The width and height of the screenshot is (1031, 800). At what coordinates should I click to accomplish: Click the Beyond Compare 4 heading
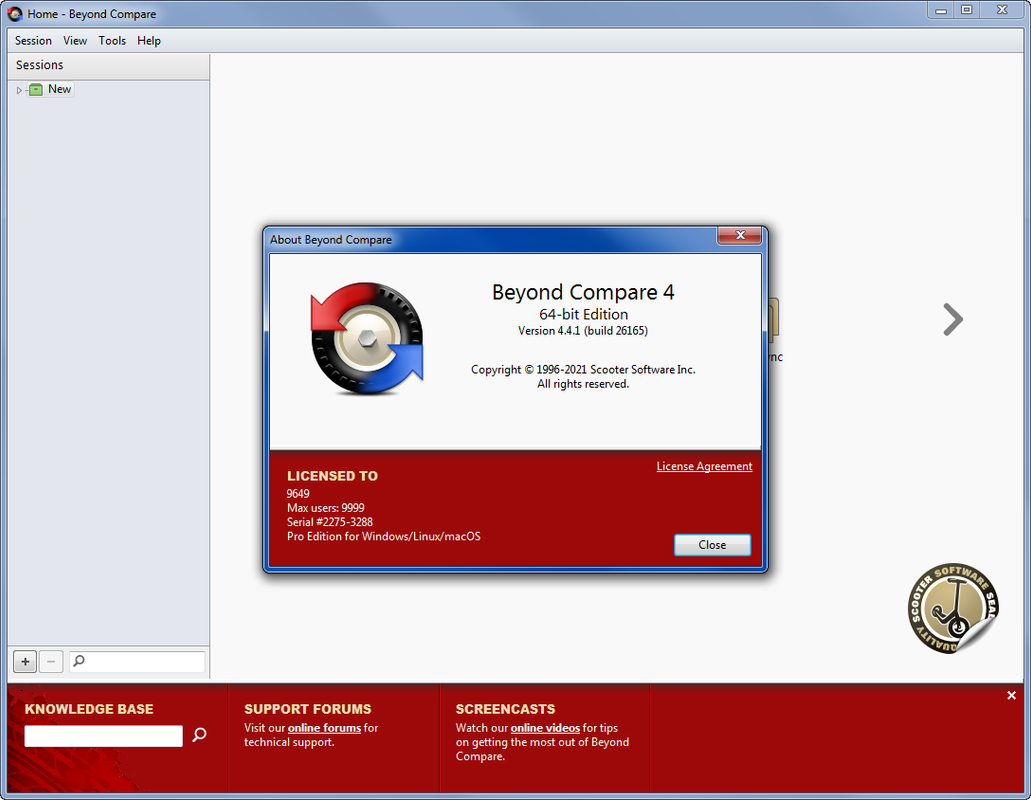583,292
